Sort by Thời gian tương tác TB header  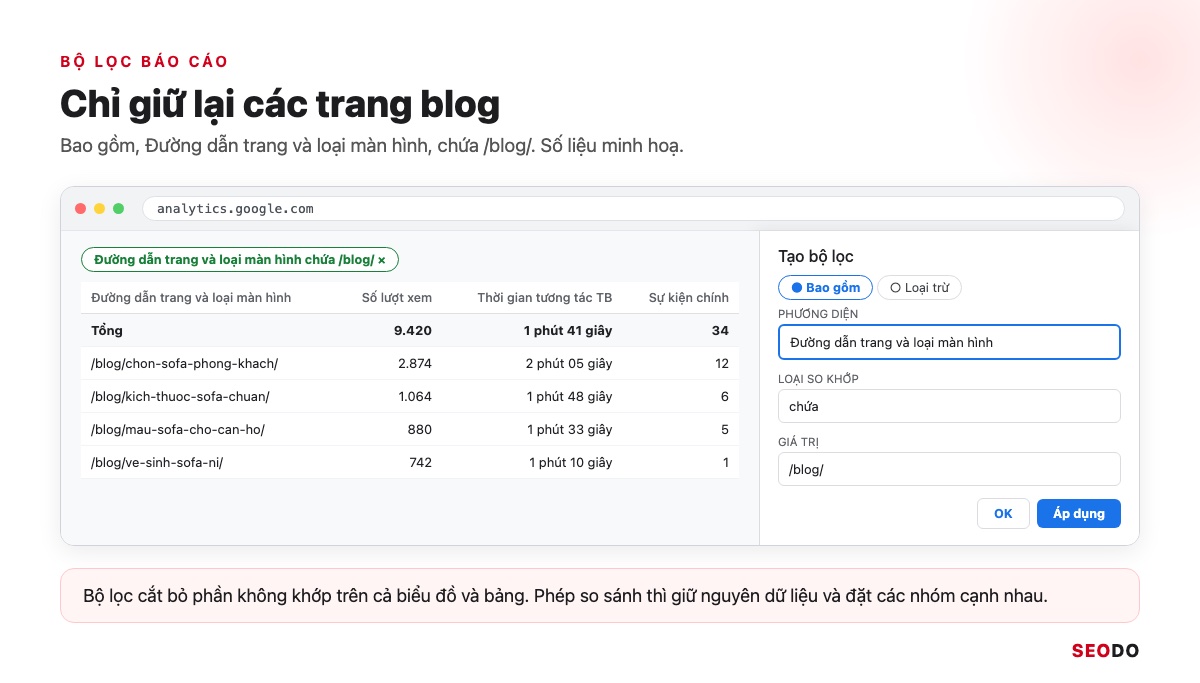545,297
